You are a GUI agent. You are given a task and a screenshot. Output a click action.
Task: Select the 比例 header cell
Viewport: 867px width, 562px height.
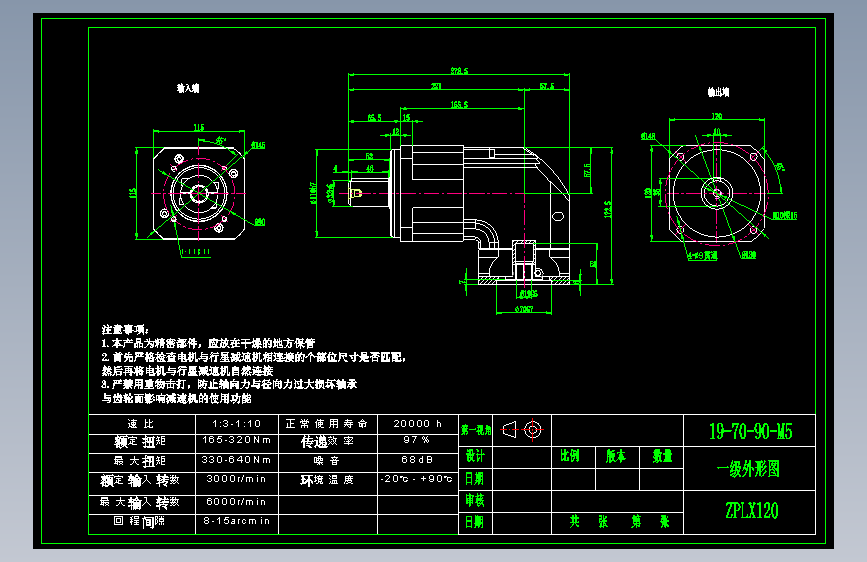coord(570,456)
